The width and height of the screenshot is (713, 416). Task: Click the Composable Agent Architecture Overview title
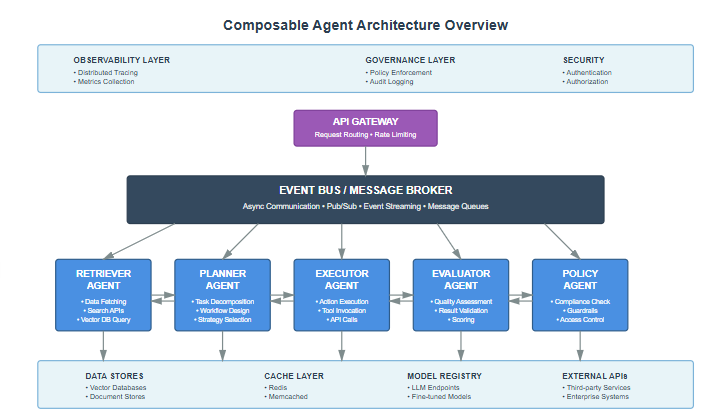[365, 25]
